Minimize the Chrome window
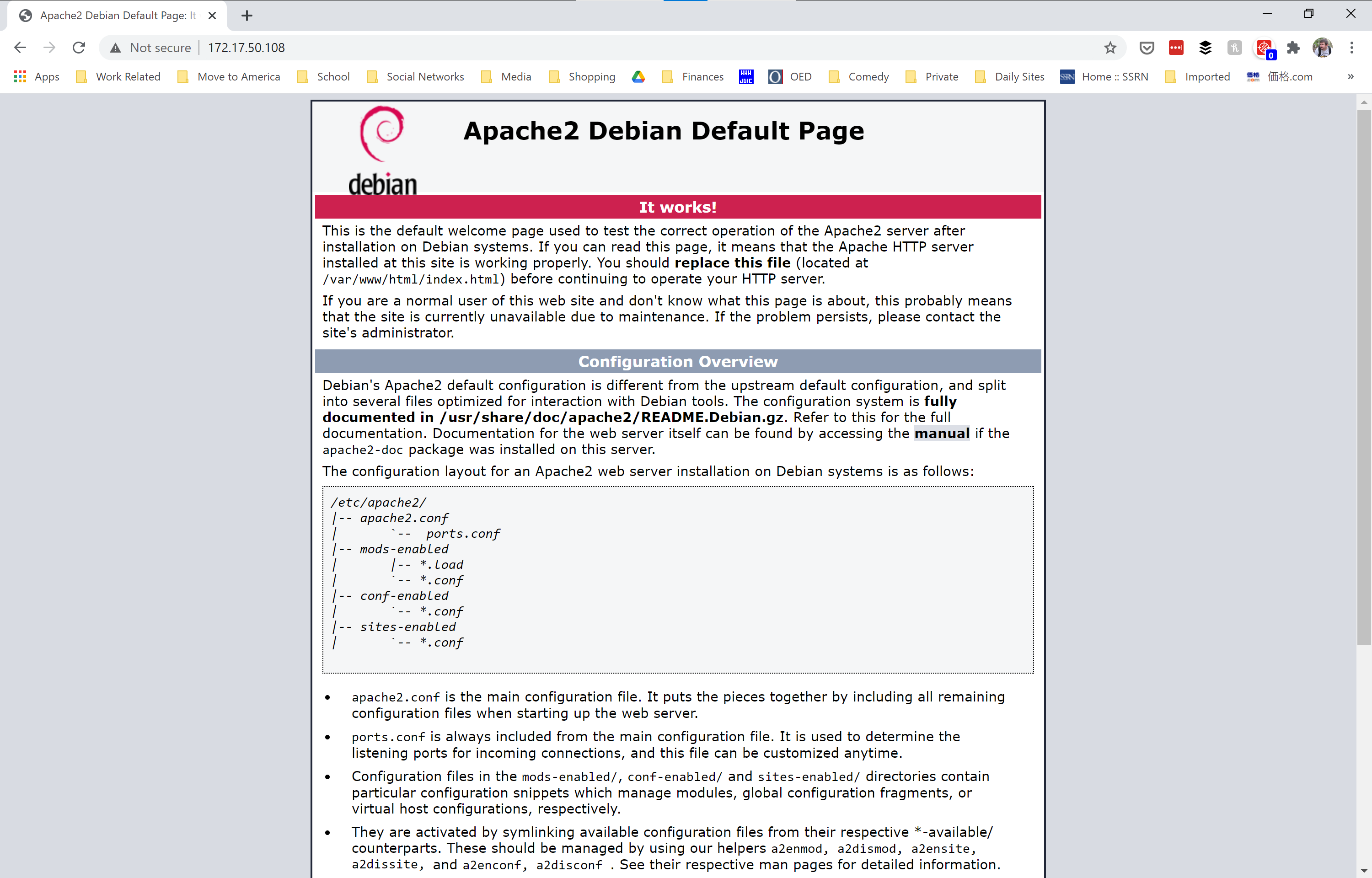Viewport: 1372px width, 878px height. (x=1266, y=14)
